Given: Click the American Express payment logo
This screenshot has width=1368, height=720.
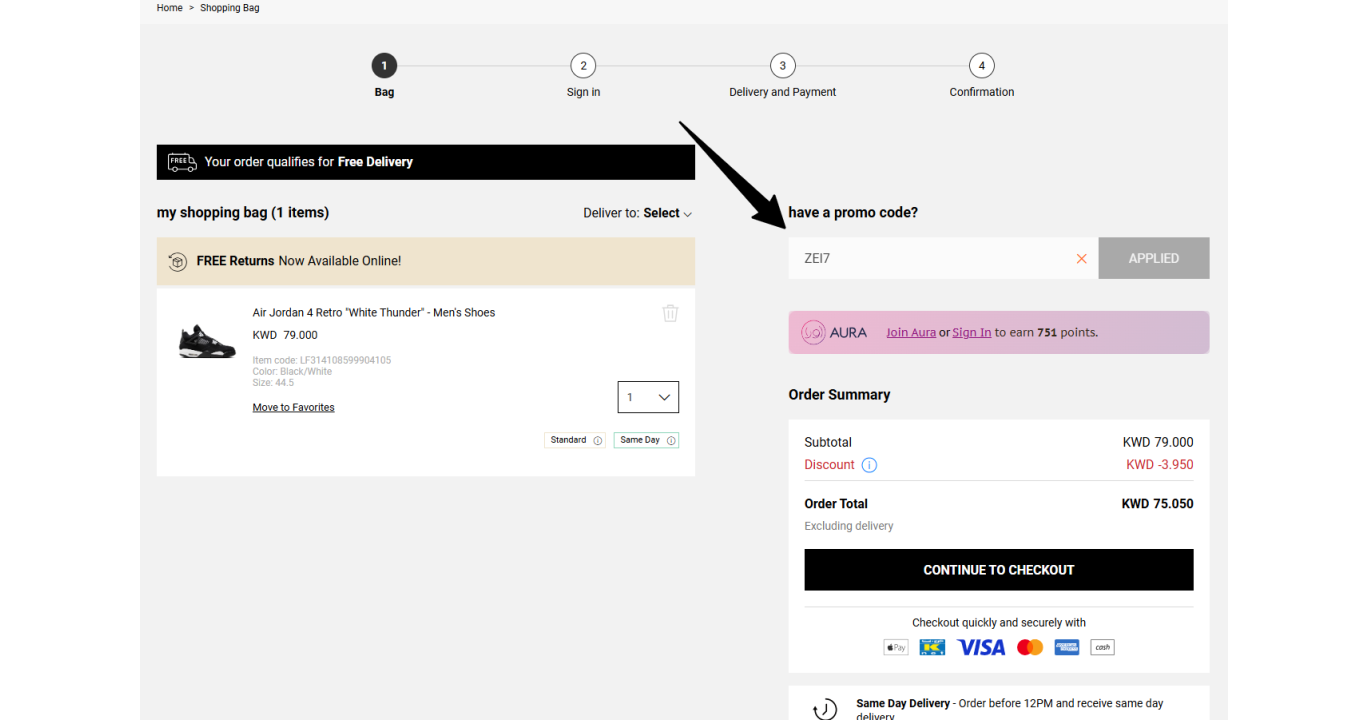Looking at the screenshot, I should 1067,648.
